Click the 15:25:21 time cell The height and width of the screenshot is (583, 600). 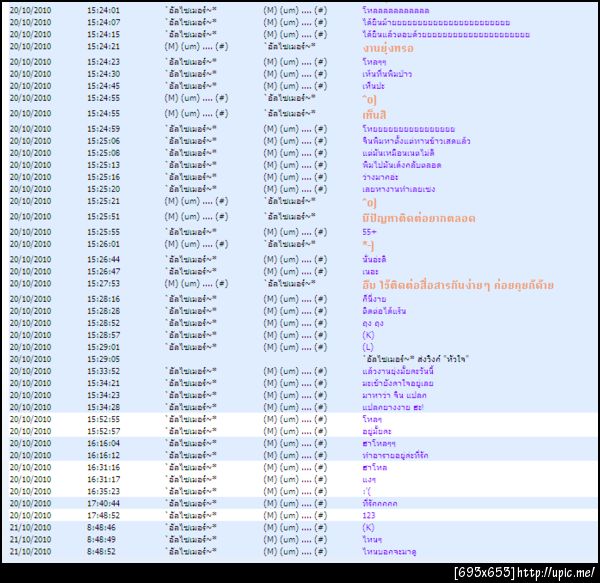click(x=103, y=201)
